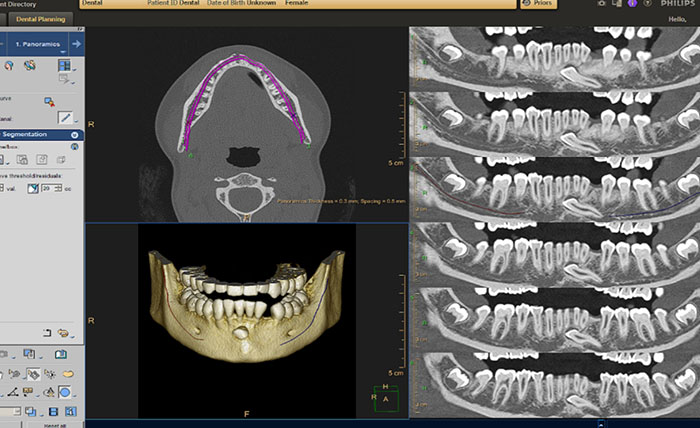This screenshot has height=428, width=700.
Task: Select third panoramic slice with red nerve line
Action: [554, 189]
